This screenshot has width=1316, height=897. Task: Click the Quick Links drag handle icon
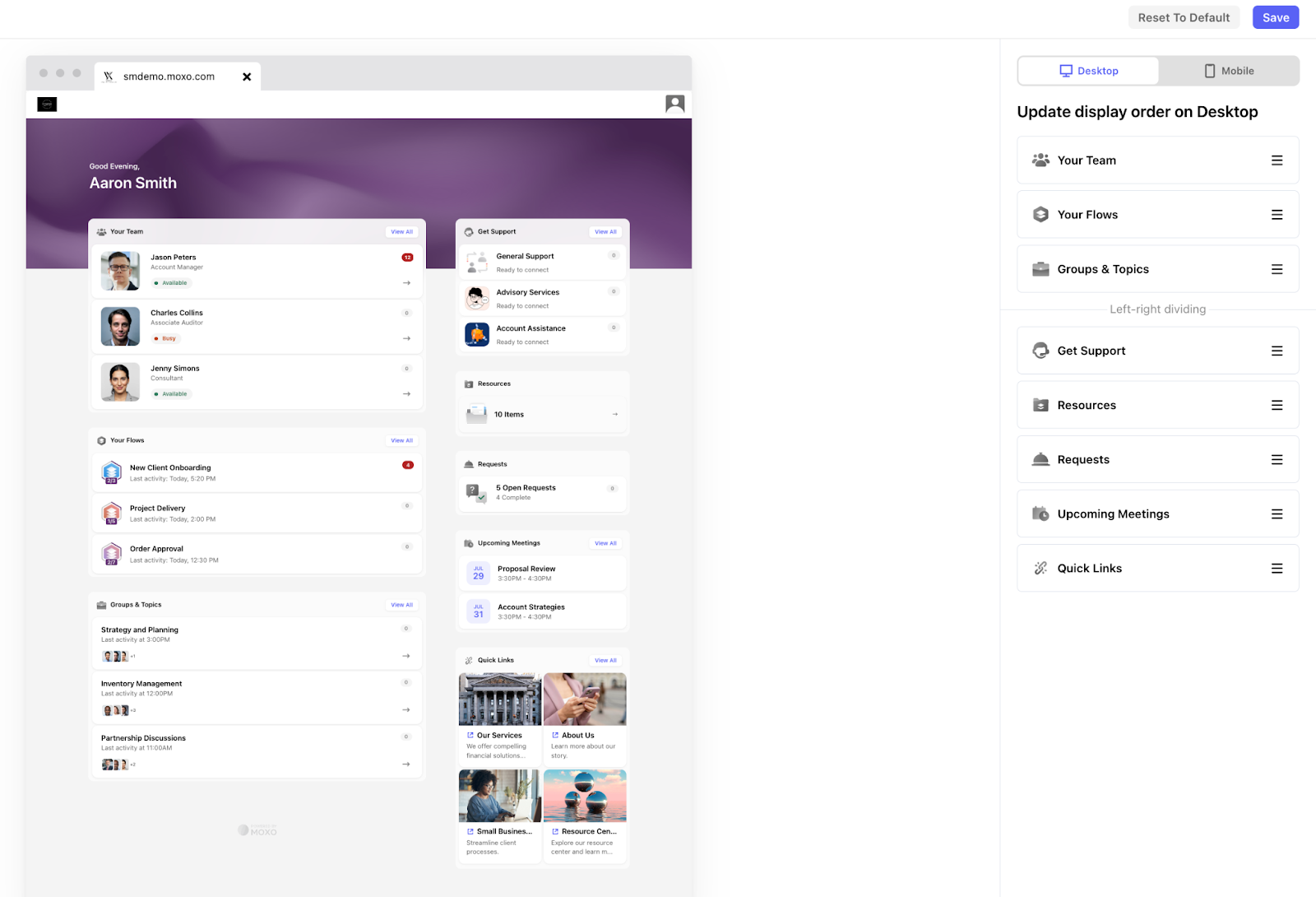pyautogui.click(x=1277, y=568)
